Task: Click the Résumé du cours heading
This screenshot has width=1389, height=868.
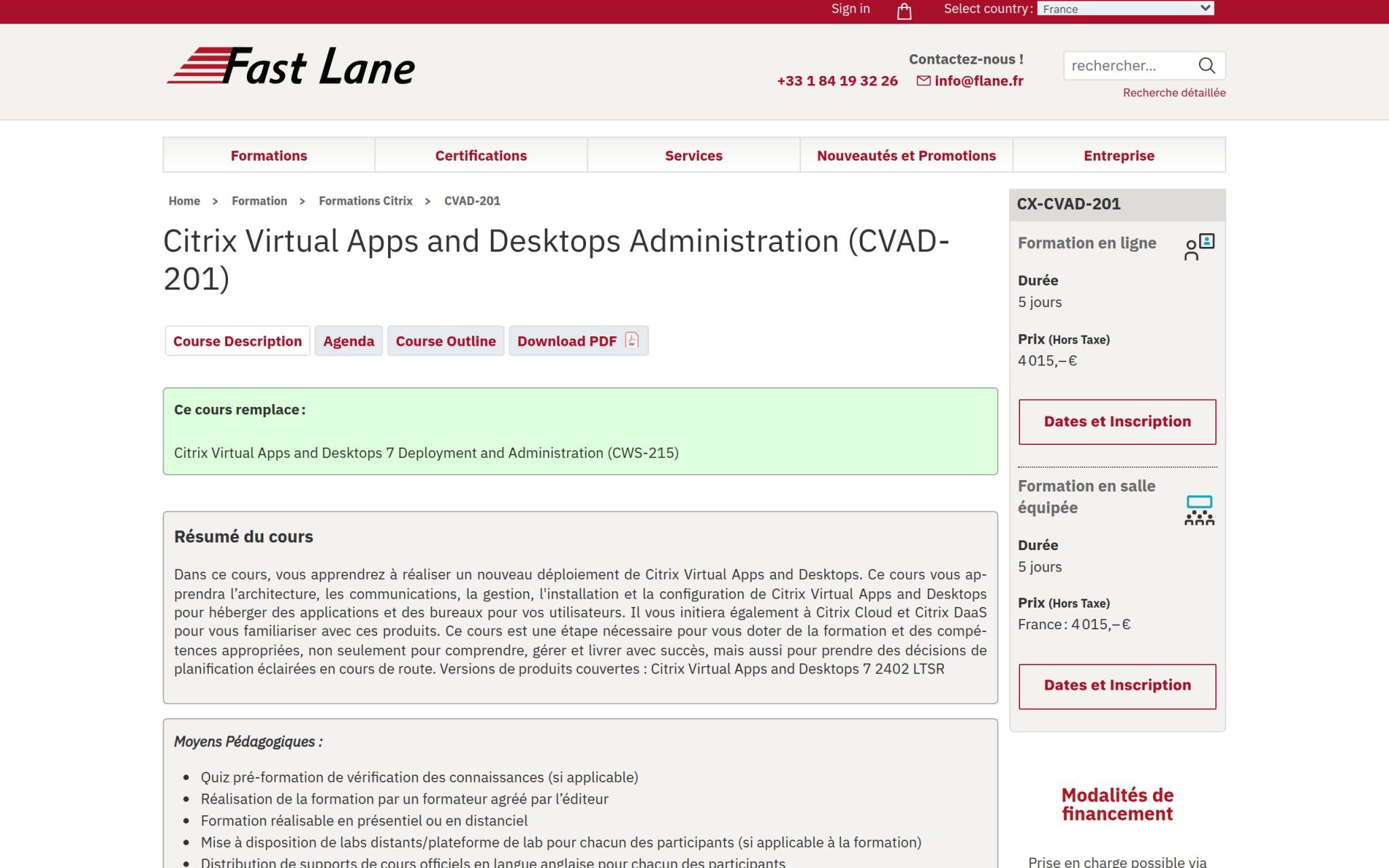Action: pos(243,536)
